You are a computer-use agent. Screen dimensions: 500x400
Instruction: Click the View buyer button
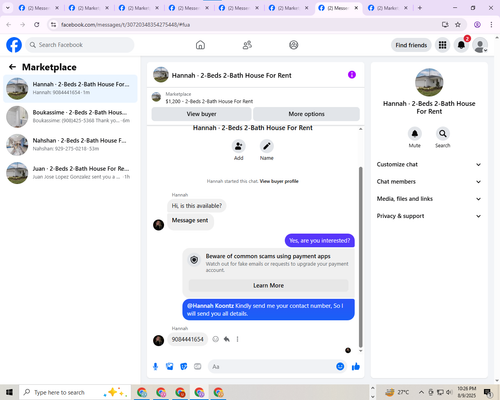pos(201,114)
